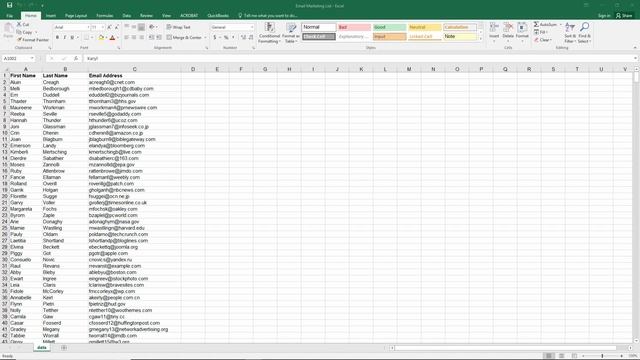The height and width of the screenshot is (360, 640).
Task: Apply the Input cell style
Action: pyautogui.click(x=389, y=37)
